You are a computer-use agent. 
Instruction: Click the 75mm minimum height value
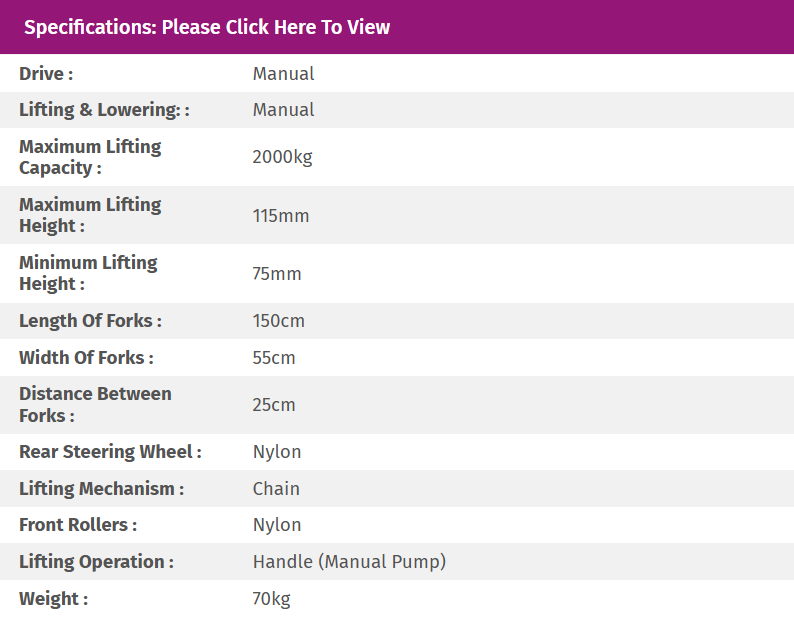coord(277,274)
